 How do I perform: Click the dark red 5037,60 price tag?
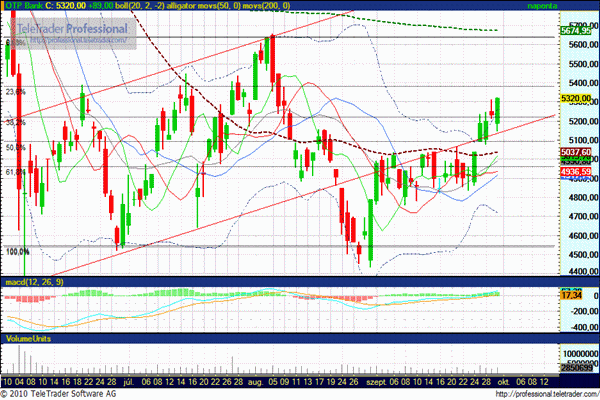click(x=577, y=150)
